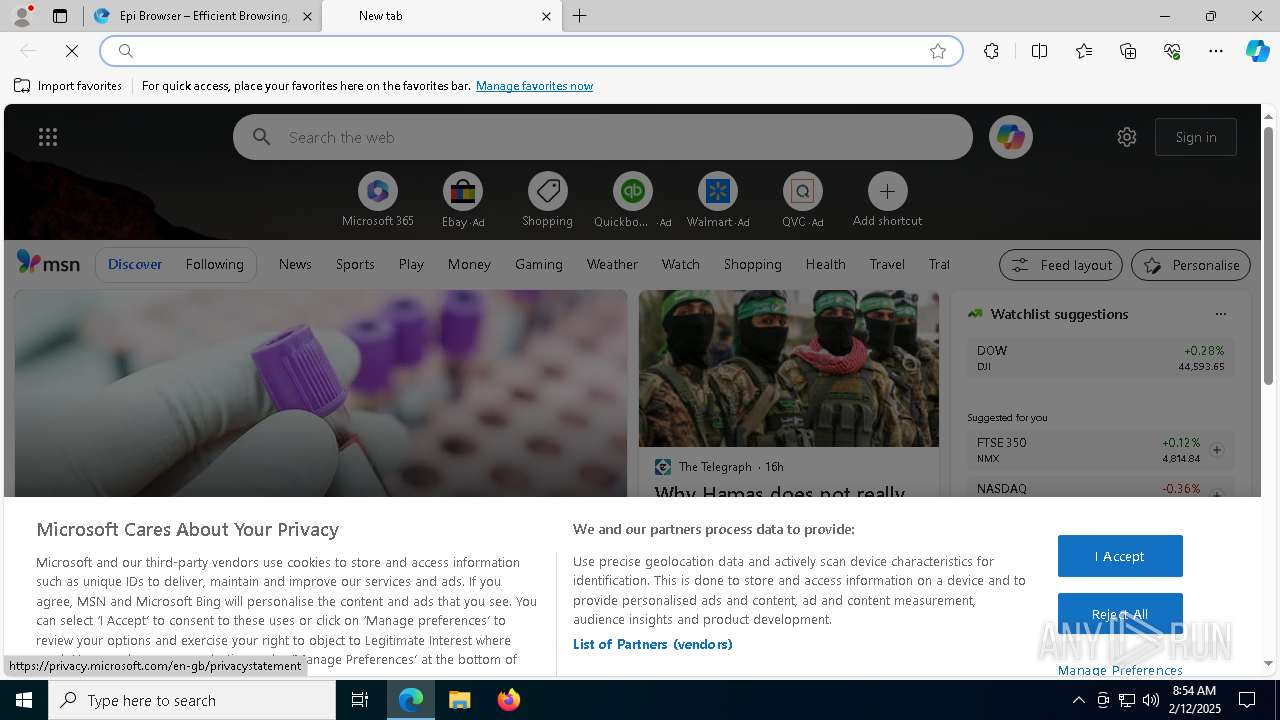Click the Sign in button
Image resolution: width=1280 pixels, height=720 pixels.
pyautogui.click(x=1196, y=137)
